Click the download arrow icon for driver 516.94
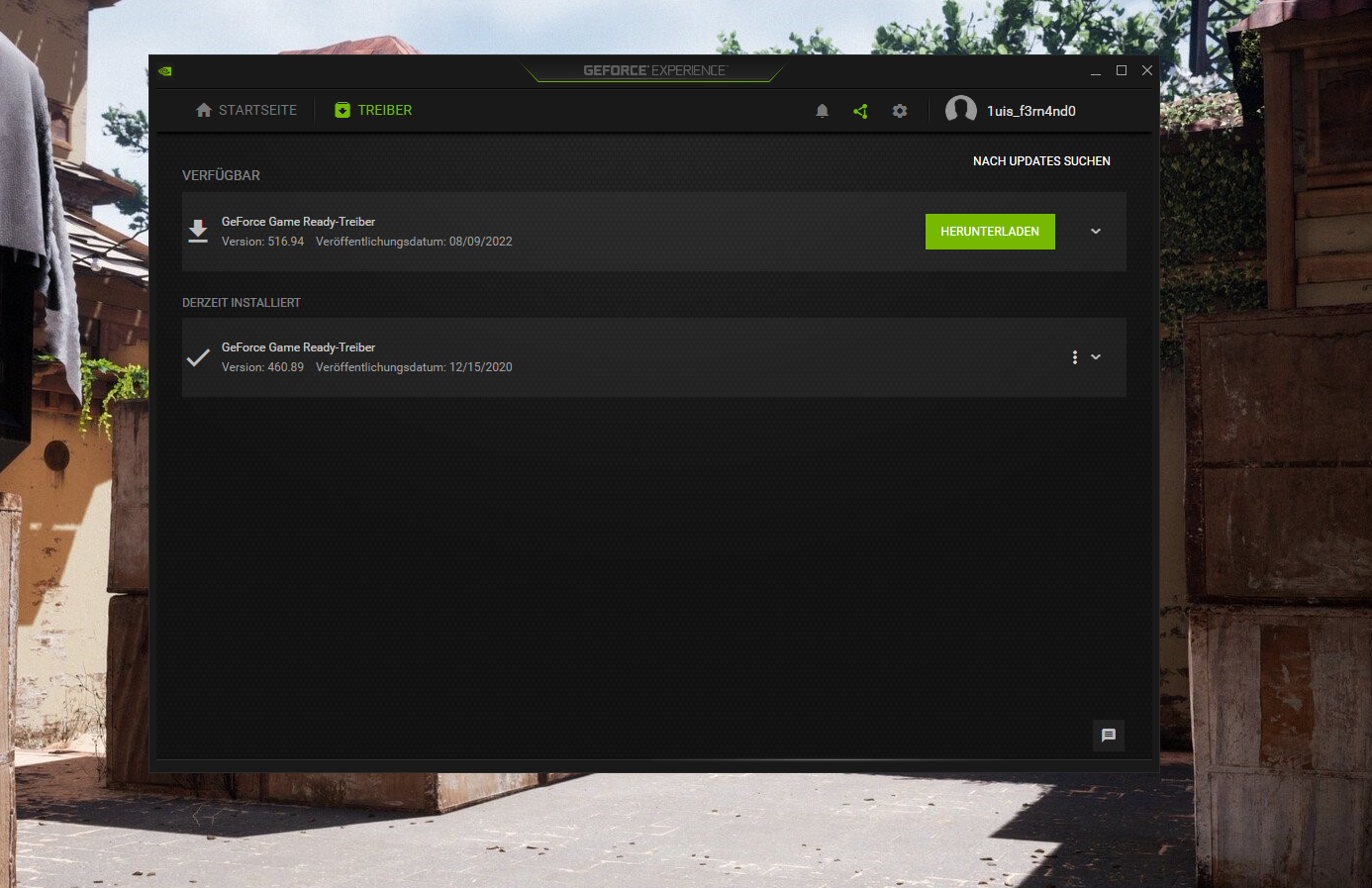The height and width of the screenshot is (888, 1372). tap(198, 232)
